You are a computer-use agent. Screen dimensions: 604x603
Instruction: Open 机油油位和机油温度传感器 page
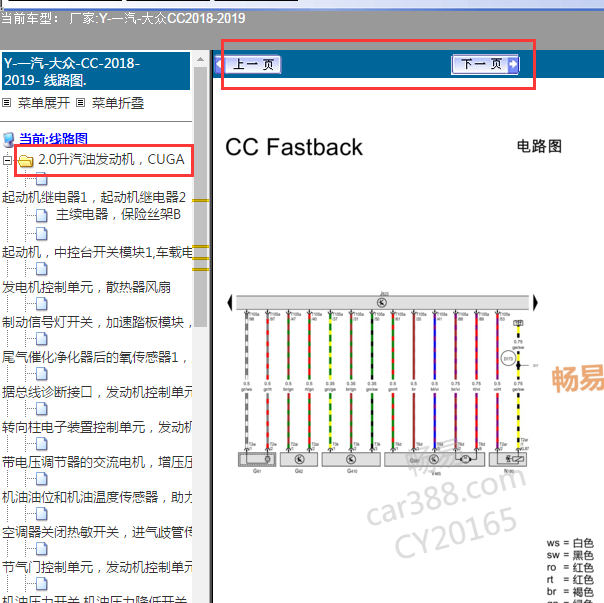click(x=97, y=497)
